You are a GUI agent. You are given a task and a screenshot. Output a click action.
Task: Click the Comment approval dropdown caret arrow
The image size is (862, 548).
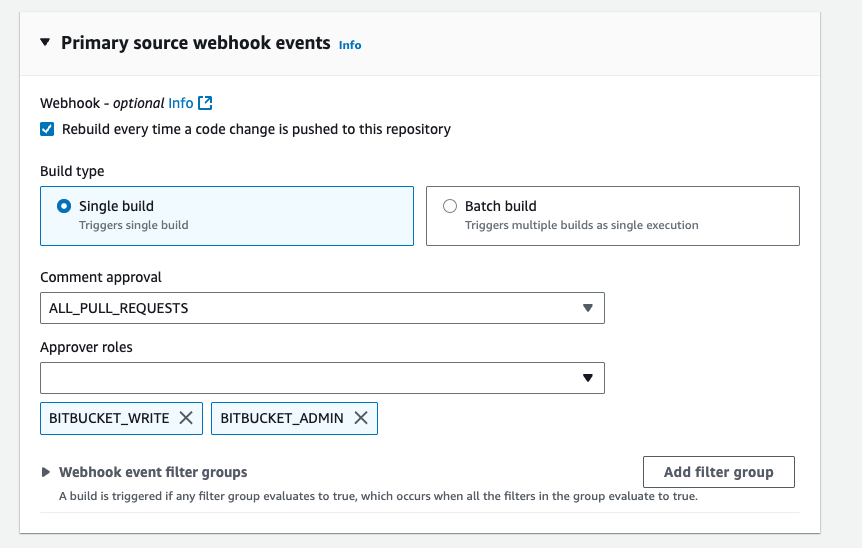[588, 308]
